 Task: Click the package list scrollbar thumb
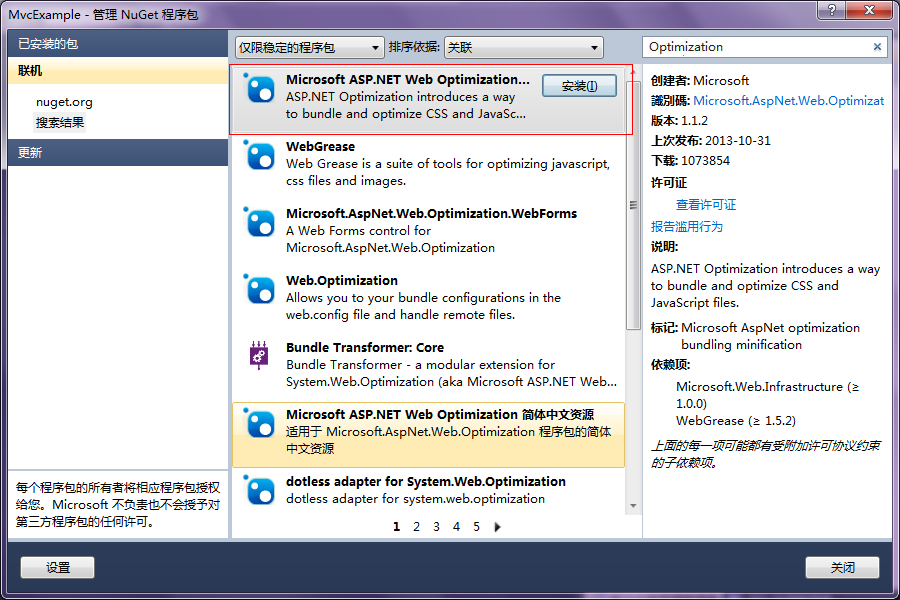[633, 206]
